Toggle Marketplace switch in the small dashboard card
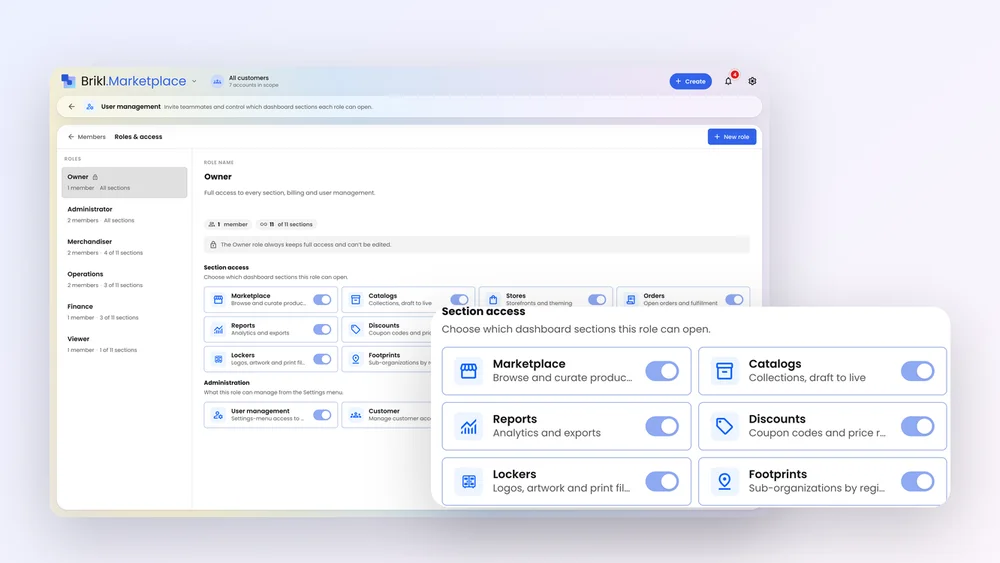This screenshot has height=563, width=1000. (x=322, y=300)
